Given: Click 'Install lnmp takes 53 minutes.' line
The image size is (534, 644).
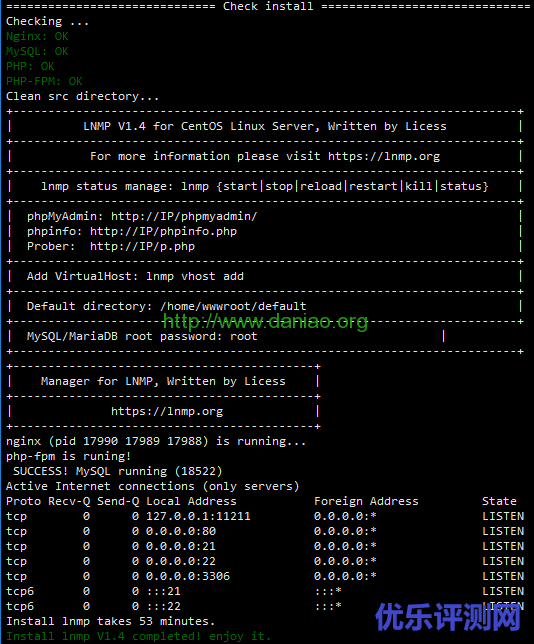Looking at the screenshot, I should coord(110,621).
